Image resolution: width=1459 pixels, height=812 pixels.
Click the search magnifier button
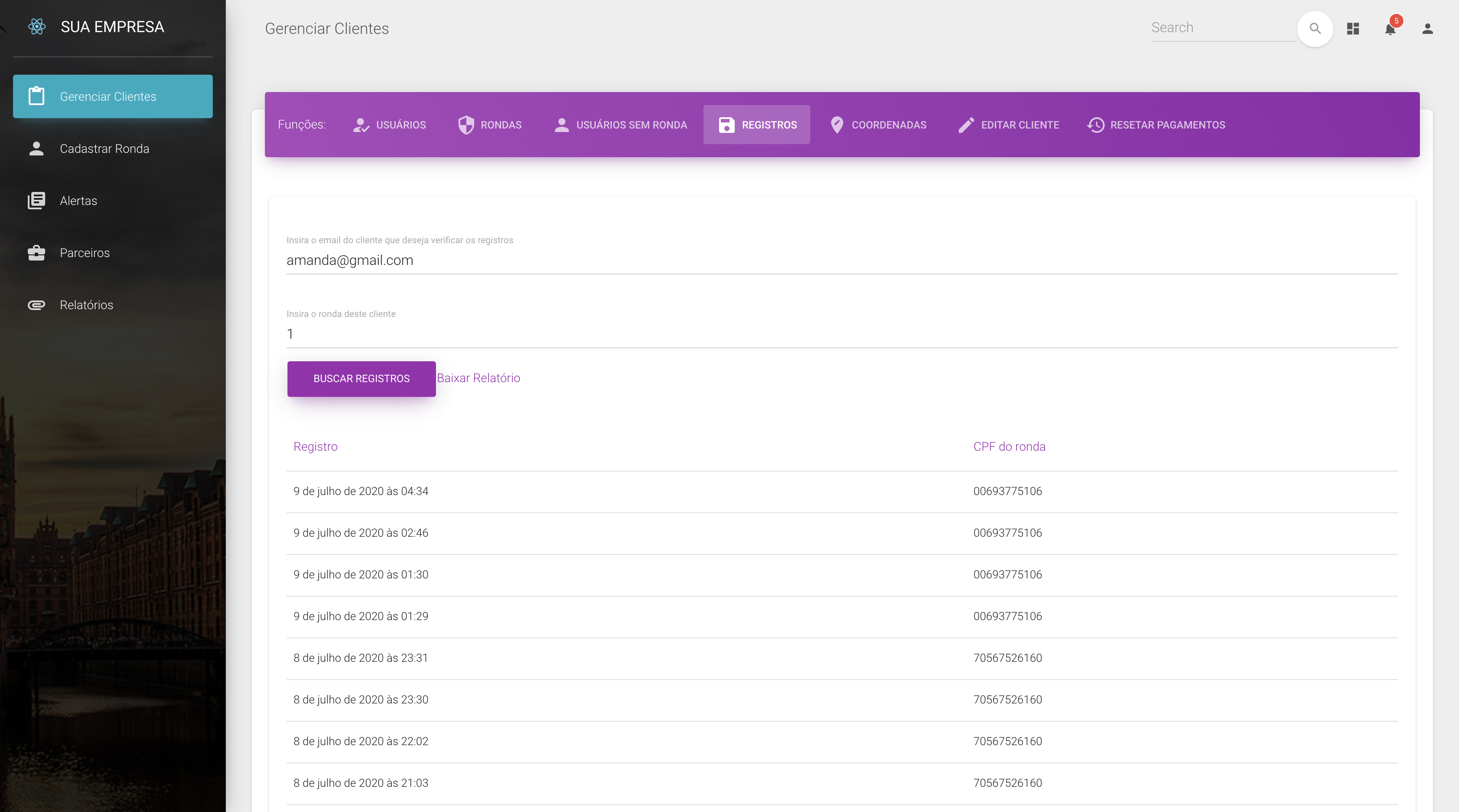click(x=1314, y=28)
